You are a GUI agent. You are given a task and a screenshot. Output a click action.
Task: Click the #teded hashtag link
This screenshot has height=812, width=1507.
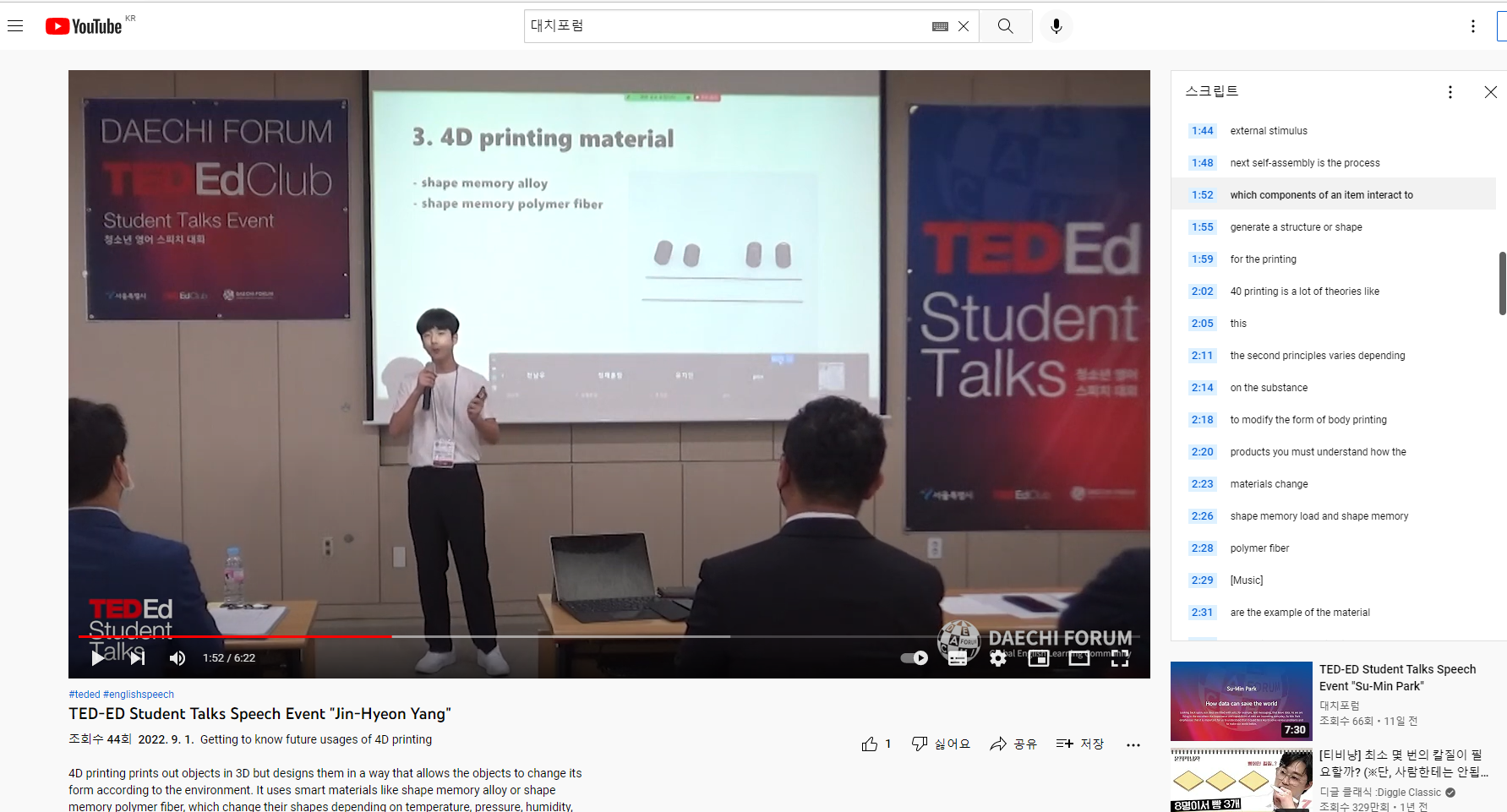[x=85, y=695]
